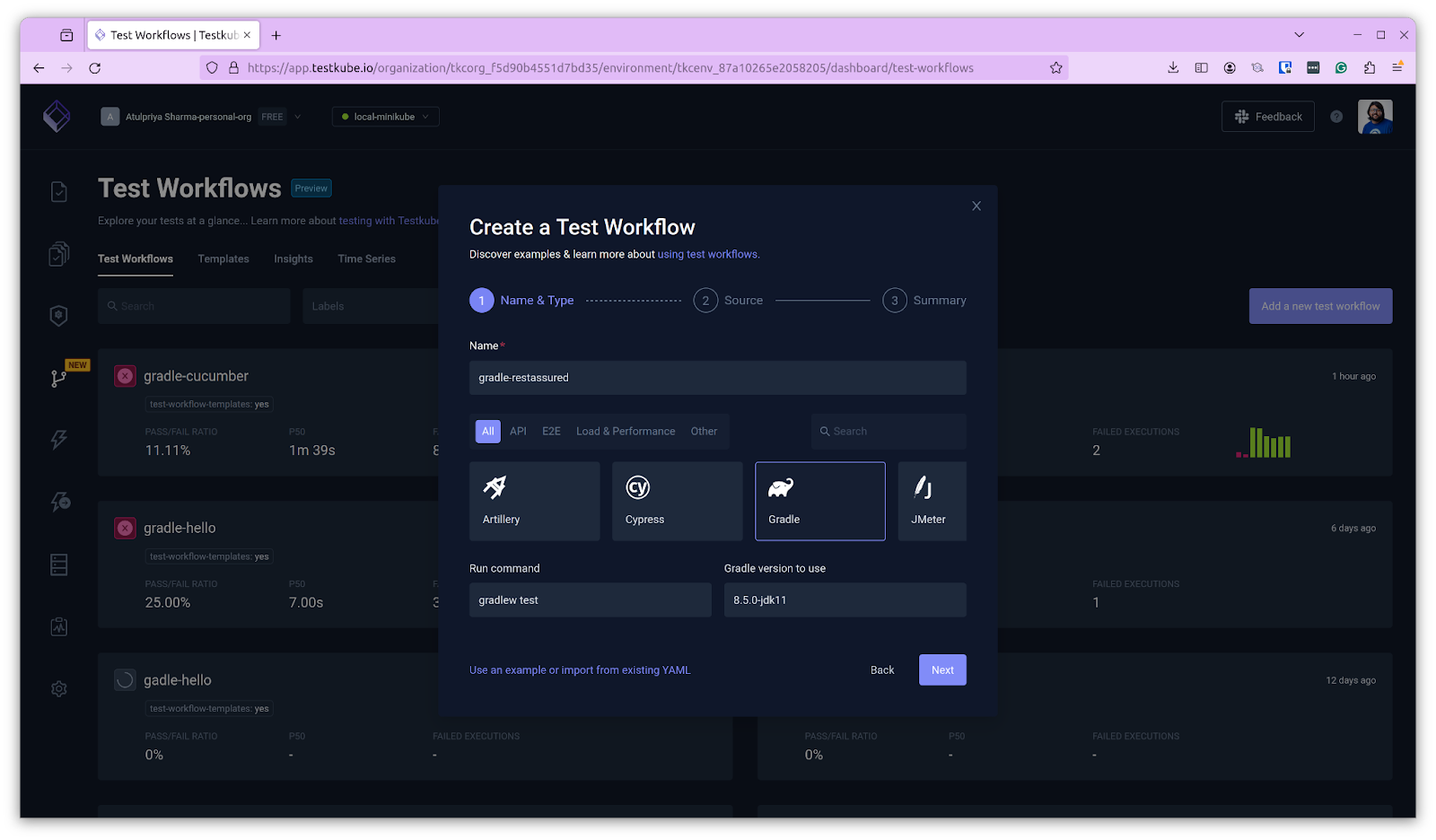
Task: Click the Feedback button
Action: 1268,117
